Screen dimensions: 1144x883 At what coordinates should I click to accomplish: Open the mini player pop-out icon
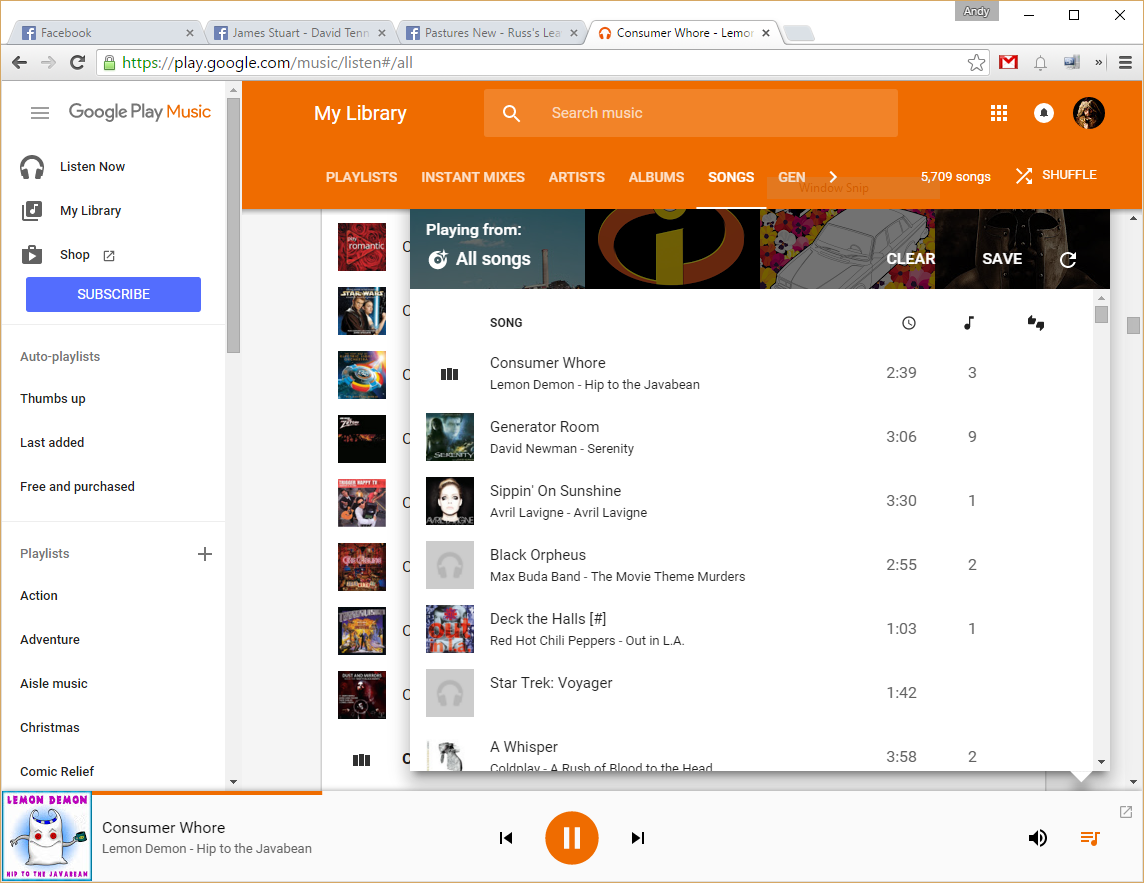coord(1126,811)
